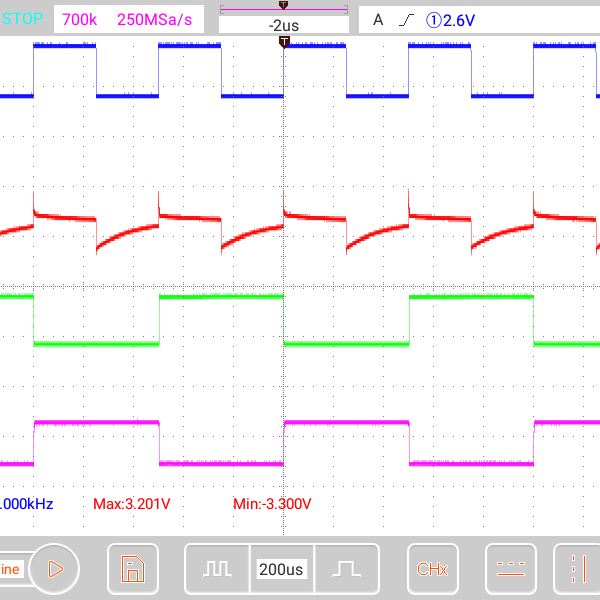Tap the Min:-3.300V measurement readout

pyautogui.click(x=272, y=504)
